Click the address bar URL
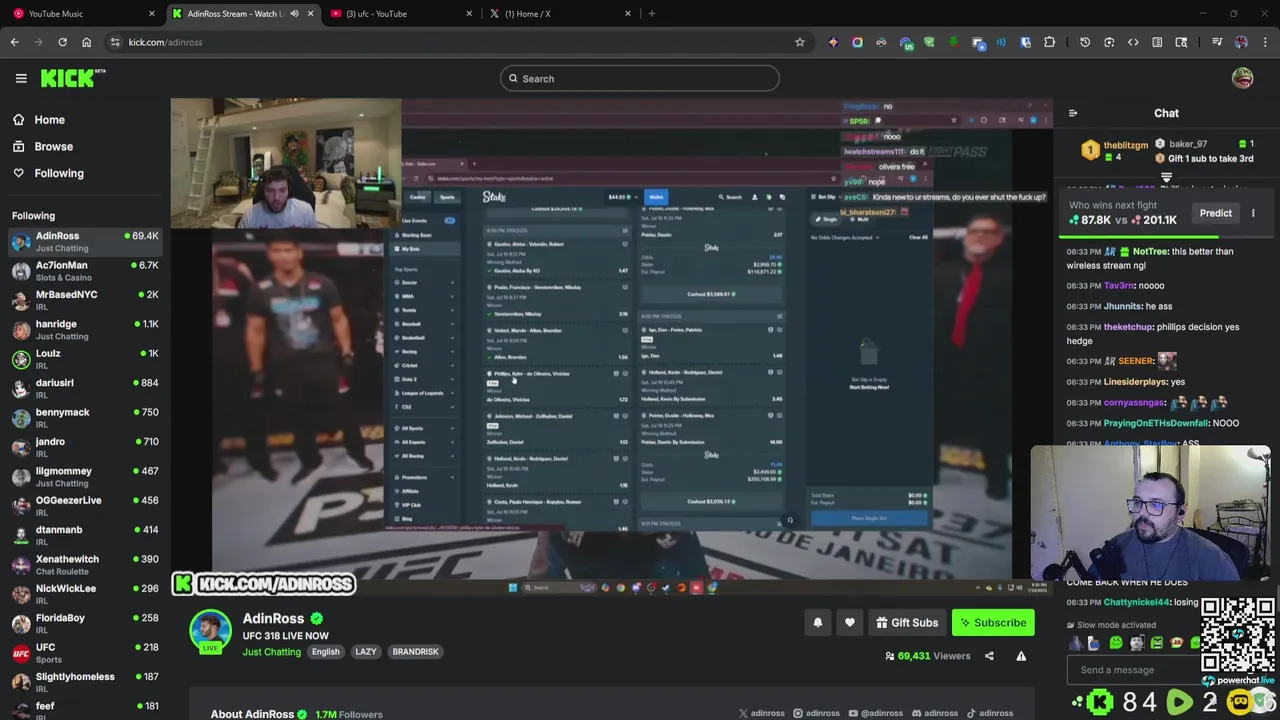Screen dimensions: 1280x720 [165, 42]
